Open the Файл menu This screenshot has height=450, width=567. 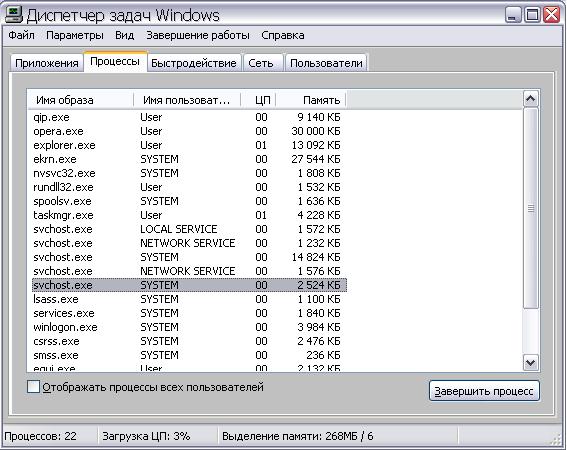[22, 35]
